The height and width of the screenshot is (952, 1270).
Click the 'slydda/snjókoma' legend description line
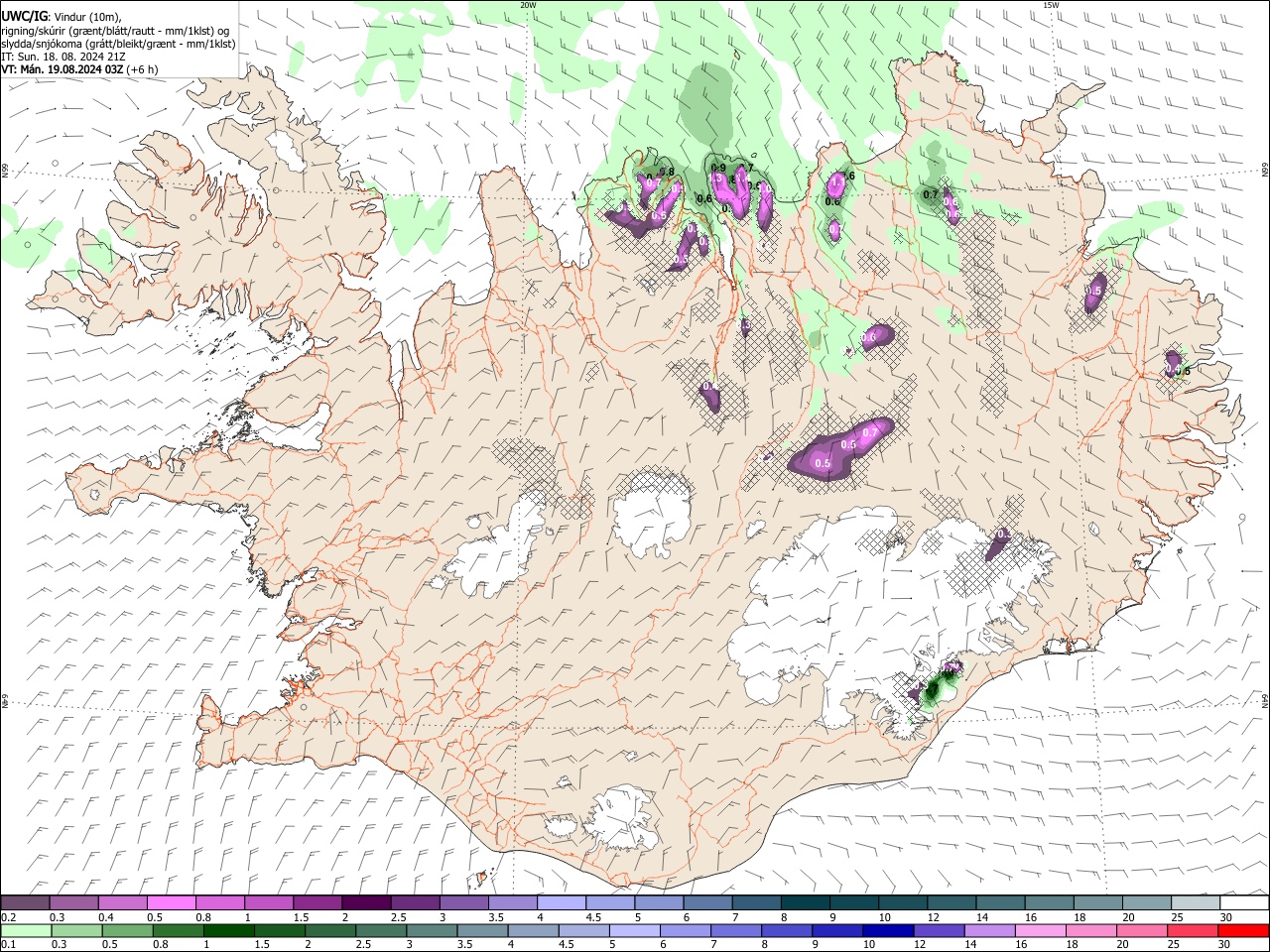tap(118, 43)
